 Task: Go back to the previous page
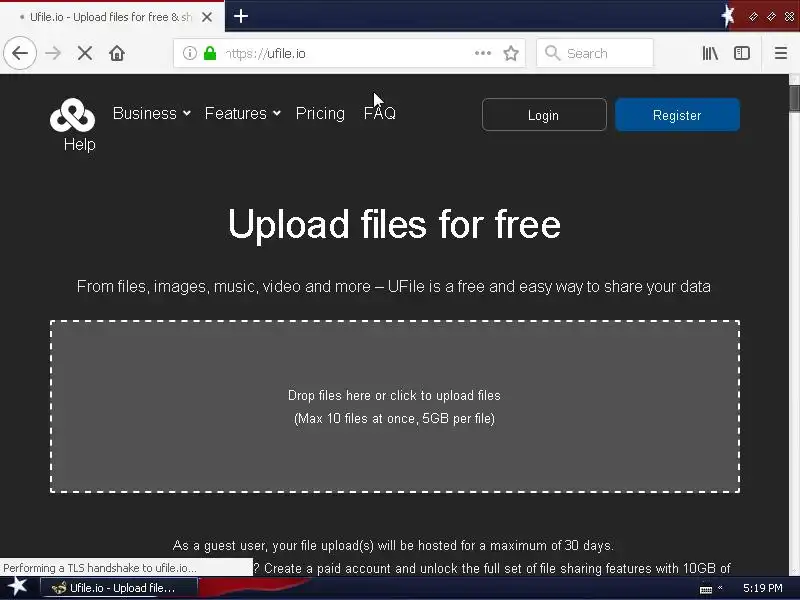pos(20,53)
